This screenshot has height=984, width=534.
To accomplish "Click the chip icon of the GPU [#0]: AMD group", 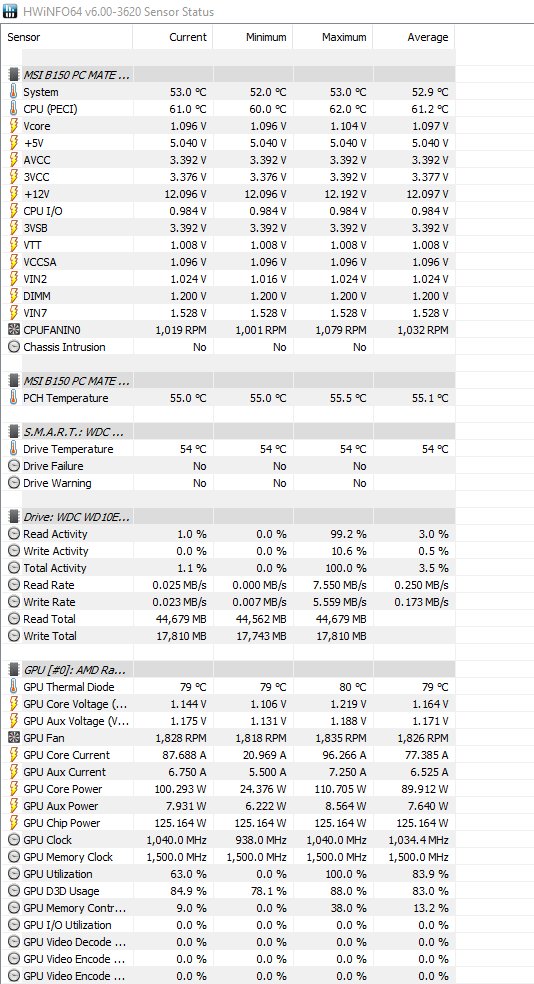I will (x=14, y=670).
